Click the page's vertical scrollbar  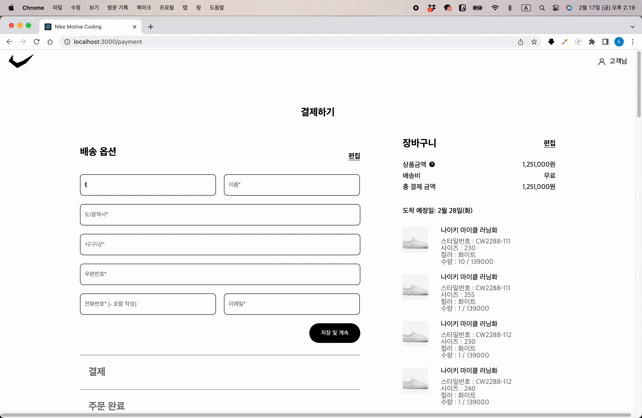click(639, 84)
